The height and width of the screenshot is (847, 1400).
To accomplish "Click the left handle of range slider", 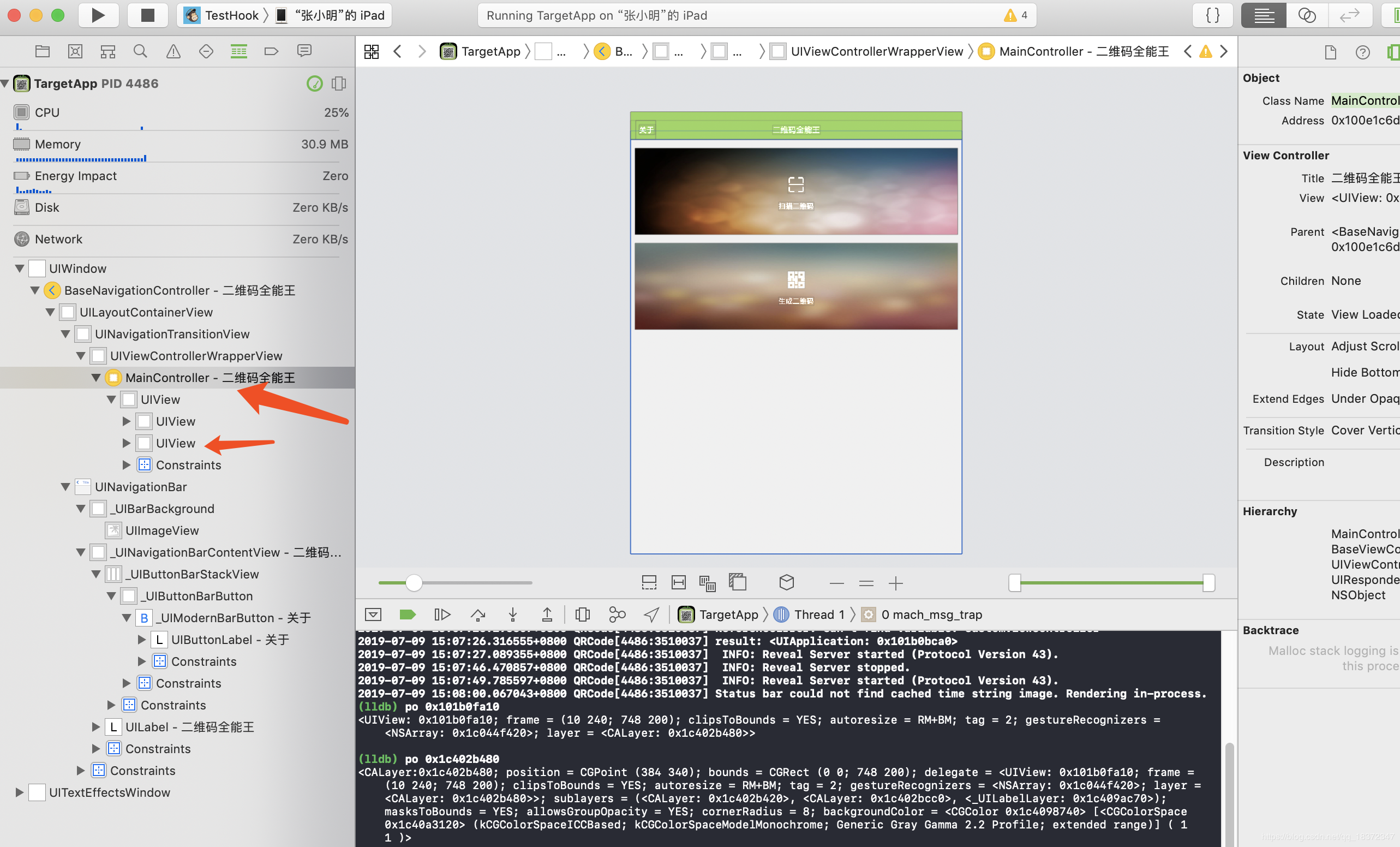I will (1015, 583).
